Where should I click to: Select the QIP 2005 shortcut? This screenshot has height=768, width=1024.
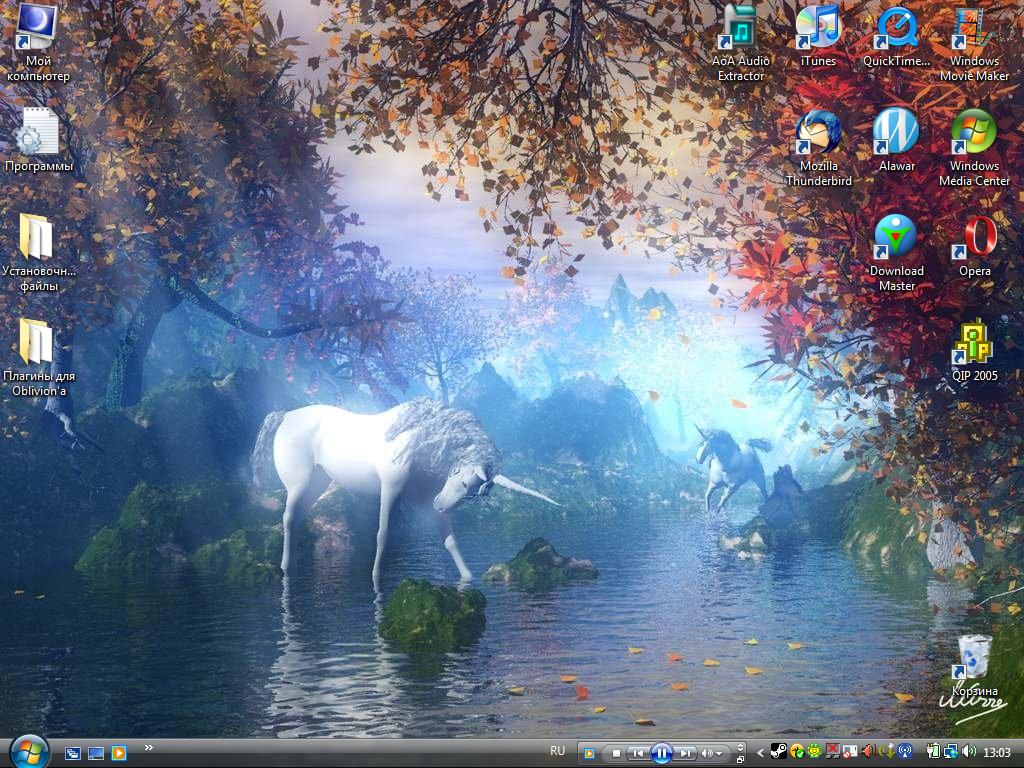click(x=974, y=351)
